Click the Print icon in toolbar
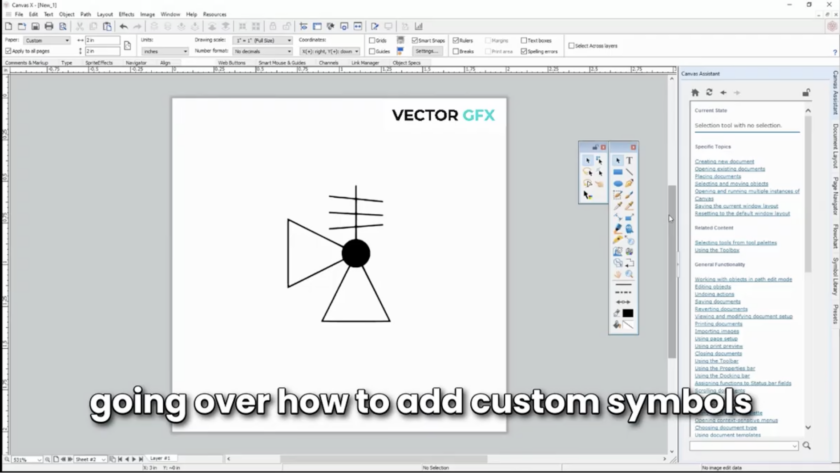 pyautogui.click(x=49, y=26)
